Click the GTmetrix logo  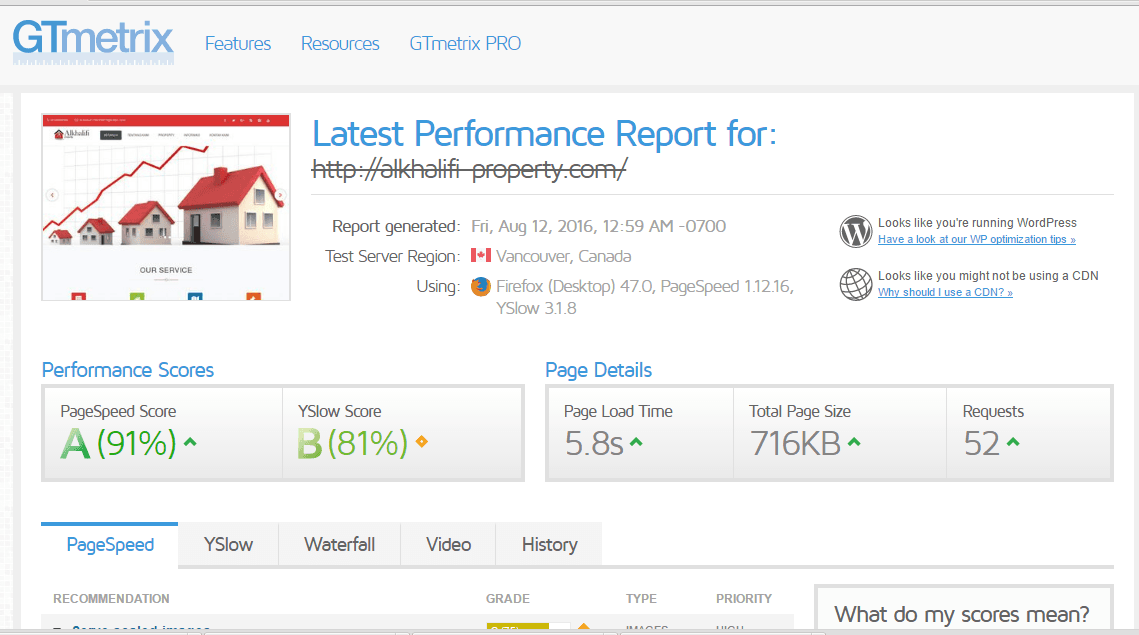pyautogui.click(x=93, y=42)
